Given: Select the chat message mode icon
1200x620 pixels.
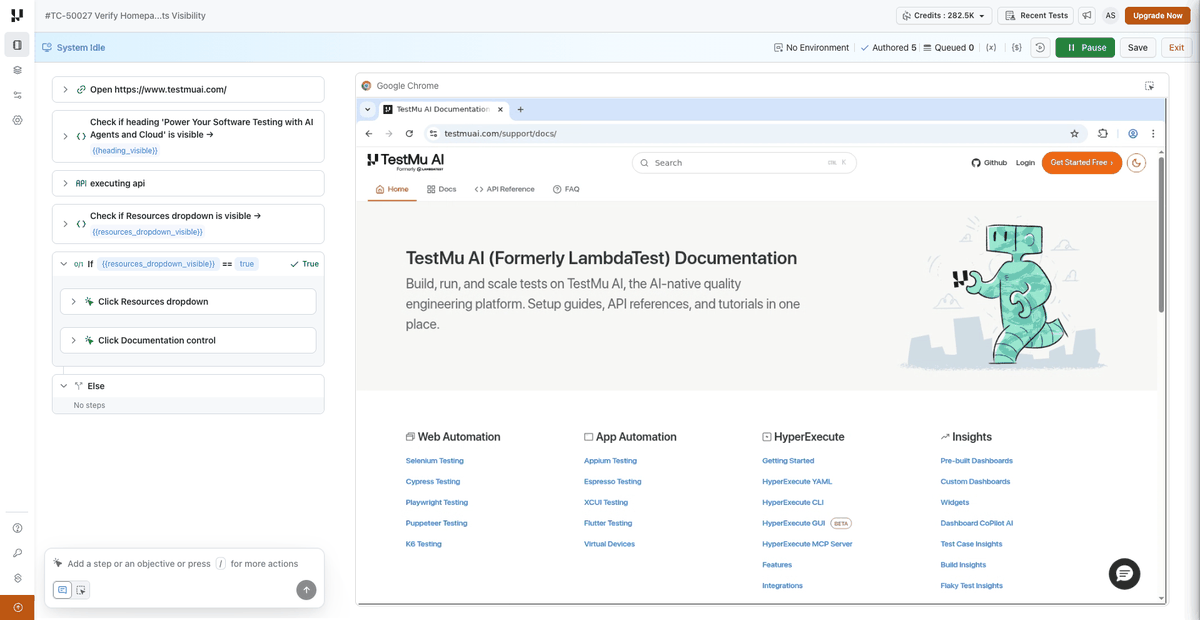Looking at the screenshot, I should pyautogui.click(x=63, y=590).
